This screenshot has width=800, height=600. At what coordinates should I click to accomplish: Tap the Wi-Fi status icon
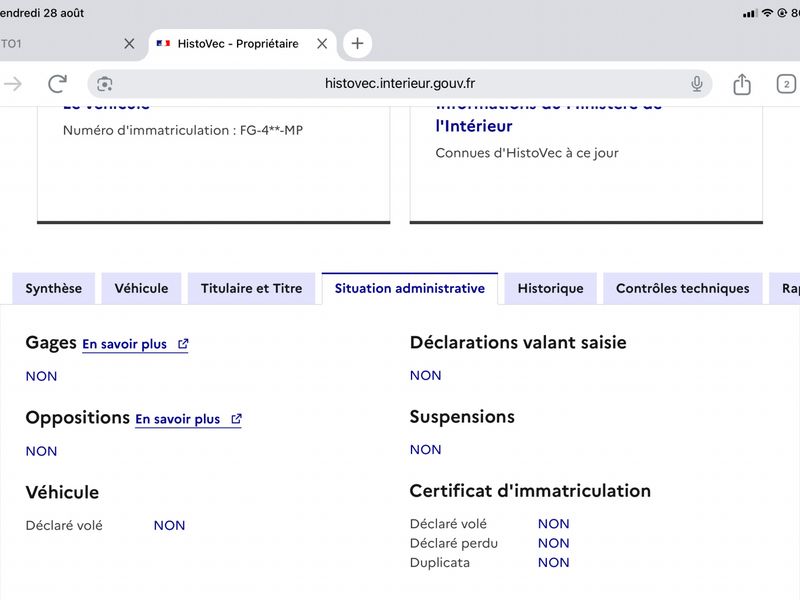pos(767,13)
